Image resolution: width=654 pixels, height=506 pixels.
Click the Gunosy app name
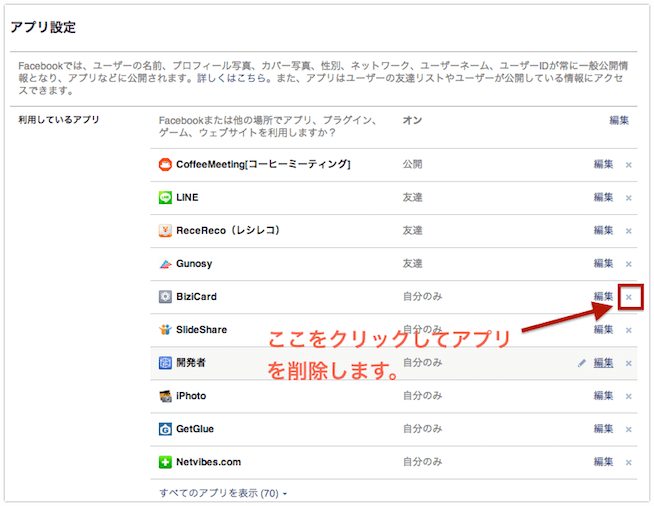[x=194, y=264]
